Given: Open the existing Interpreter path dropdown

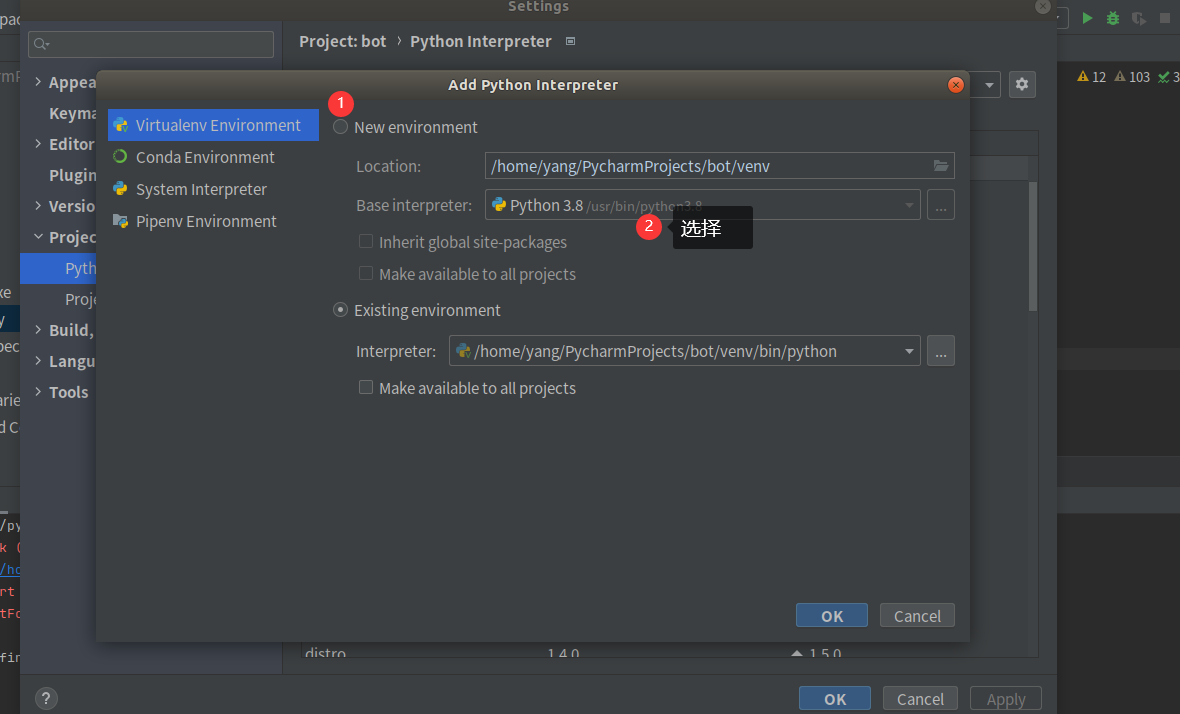Looking at the screenshot, I should click(909, 351).
